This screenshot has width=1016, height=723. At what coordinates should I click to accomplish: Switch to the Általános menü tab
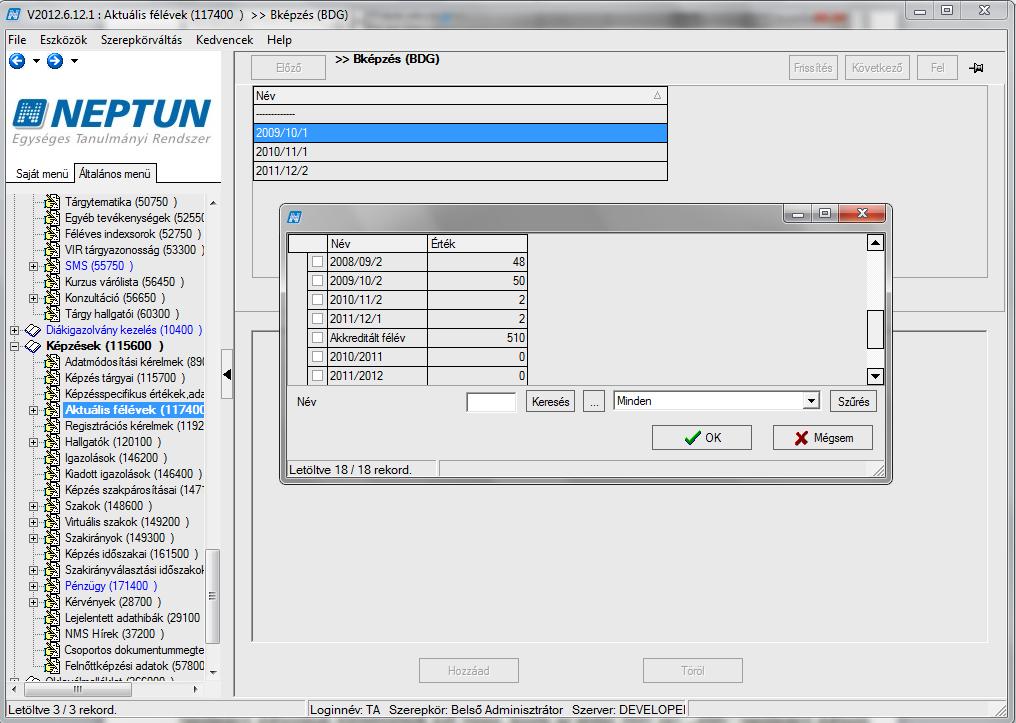(115, 174)
